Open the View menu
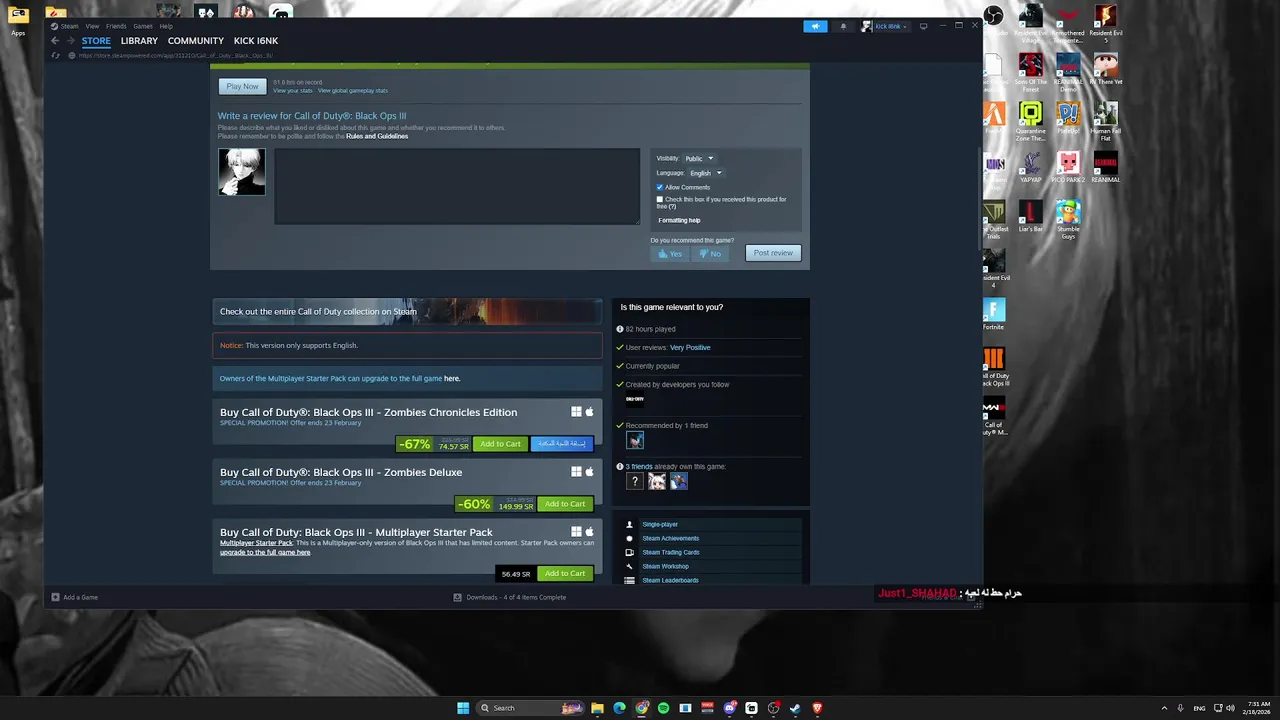The width and height of the screenshot is (1280, 720). [92, 26]
